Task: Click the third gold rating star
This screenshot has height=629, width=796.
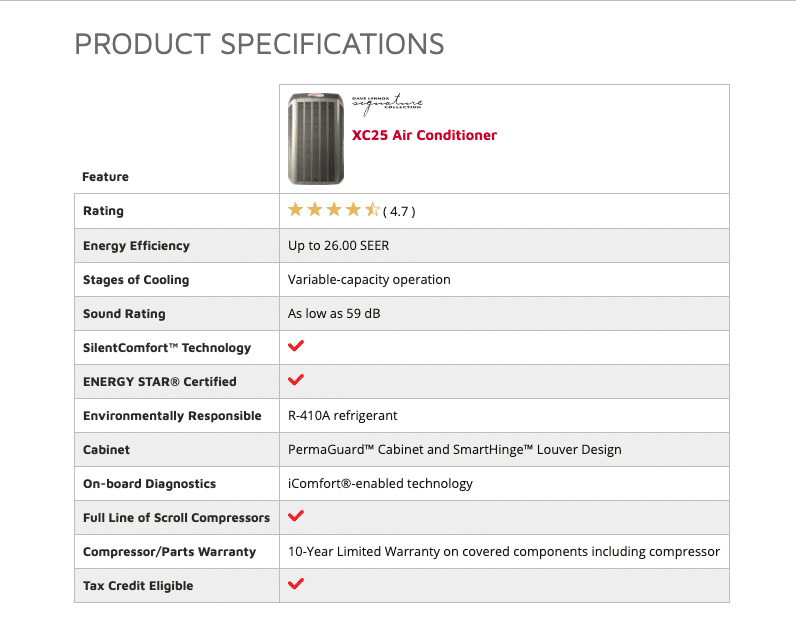Action: (334, 209)
